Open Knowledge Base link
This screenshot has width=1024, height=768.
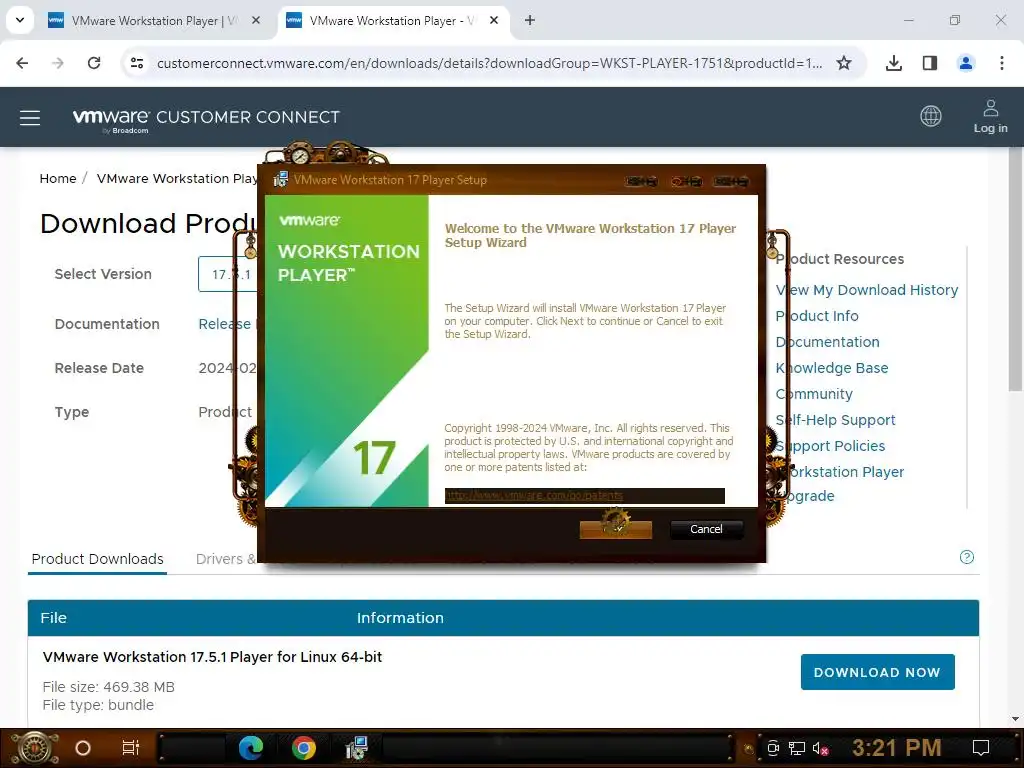(x=832, y=368)
